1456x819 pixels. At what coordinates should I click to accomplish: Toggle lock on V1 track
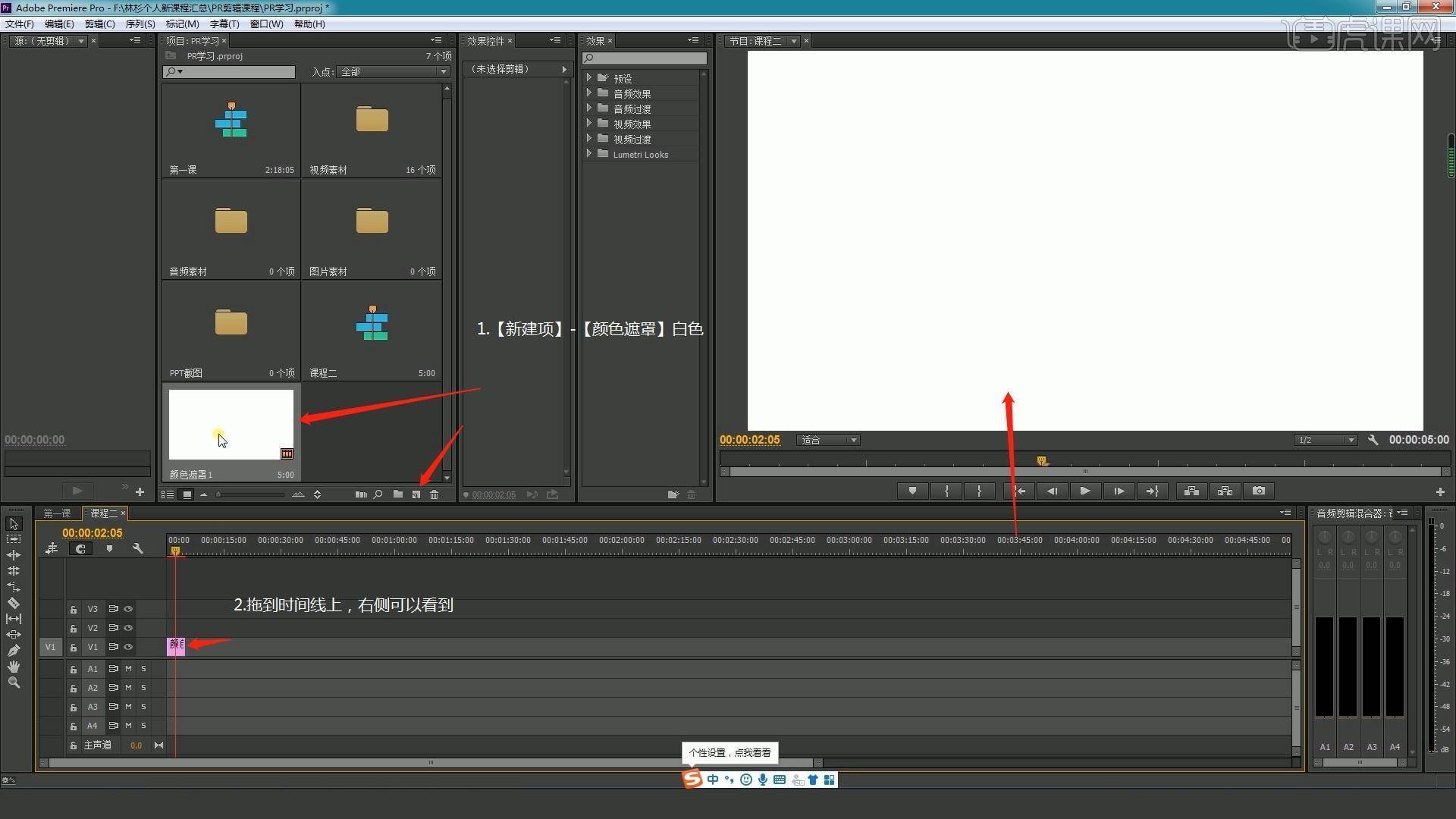74,647
